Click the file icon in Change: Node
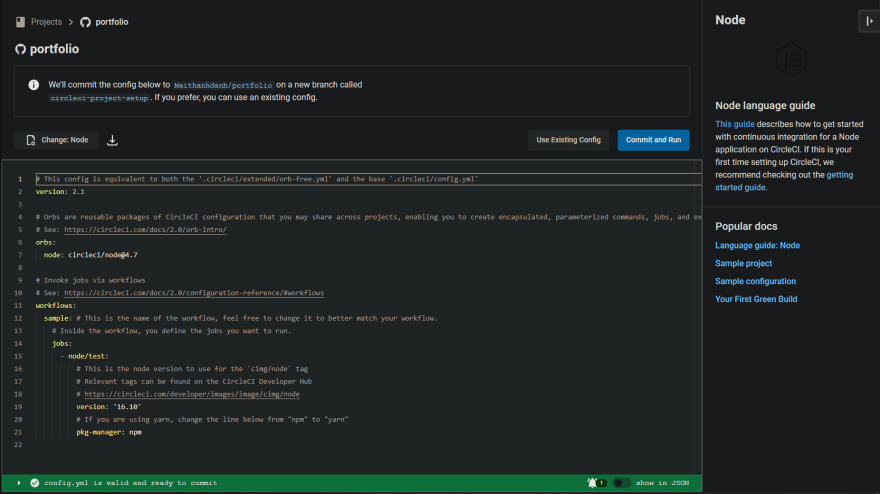Viewport: 880px width, 494px height. 31,140
